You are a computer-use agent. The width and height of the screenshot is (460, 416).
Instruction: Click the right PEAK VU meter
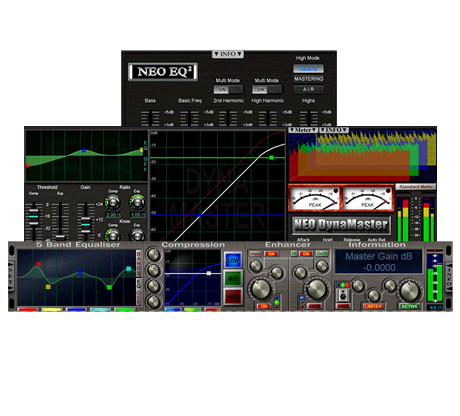click(x=368, y=199)
